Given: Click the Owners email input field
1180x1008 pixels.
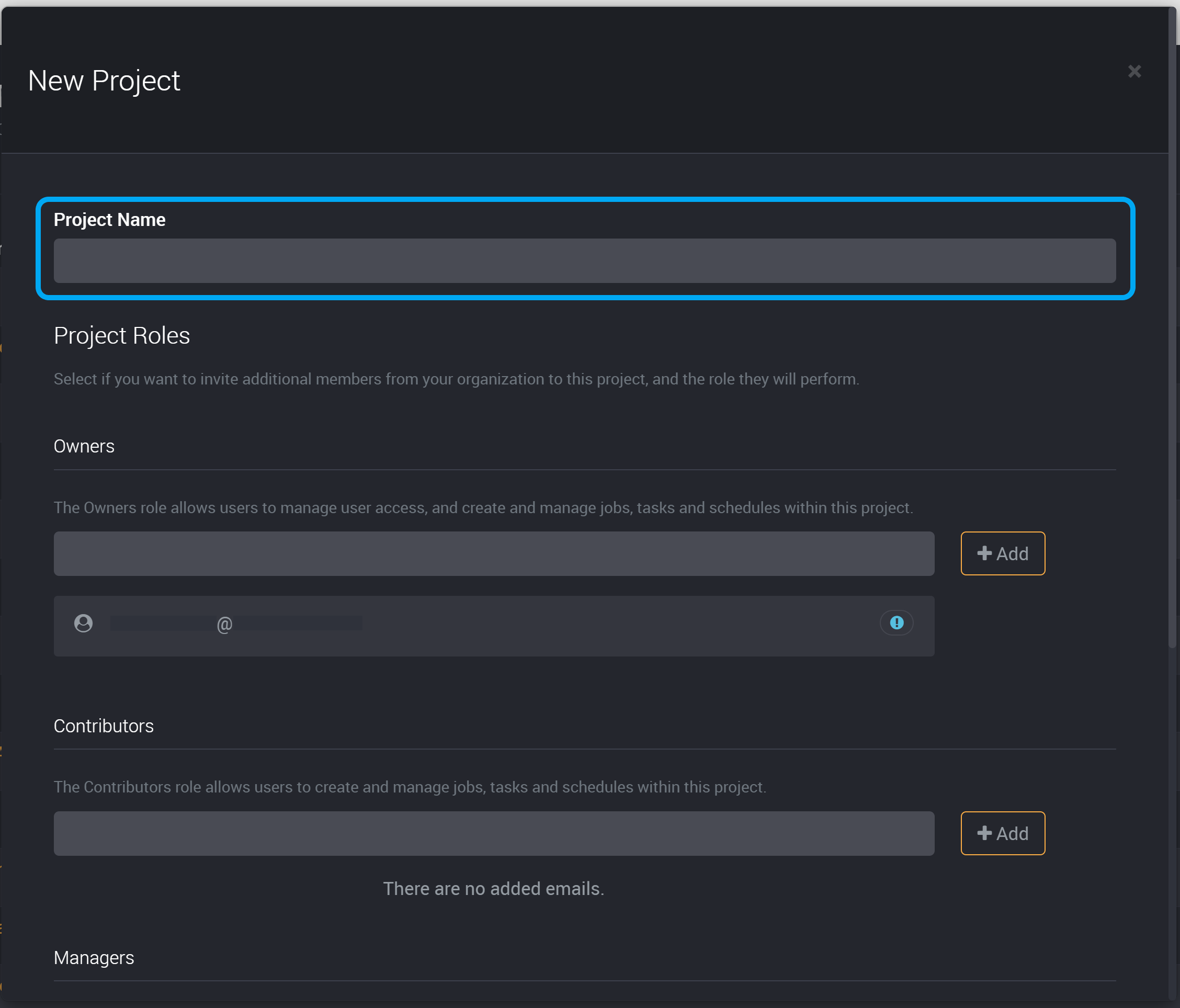Looking at the screenshot, I should pyautogui.click(x=494, y=553).
